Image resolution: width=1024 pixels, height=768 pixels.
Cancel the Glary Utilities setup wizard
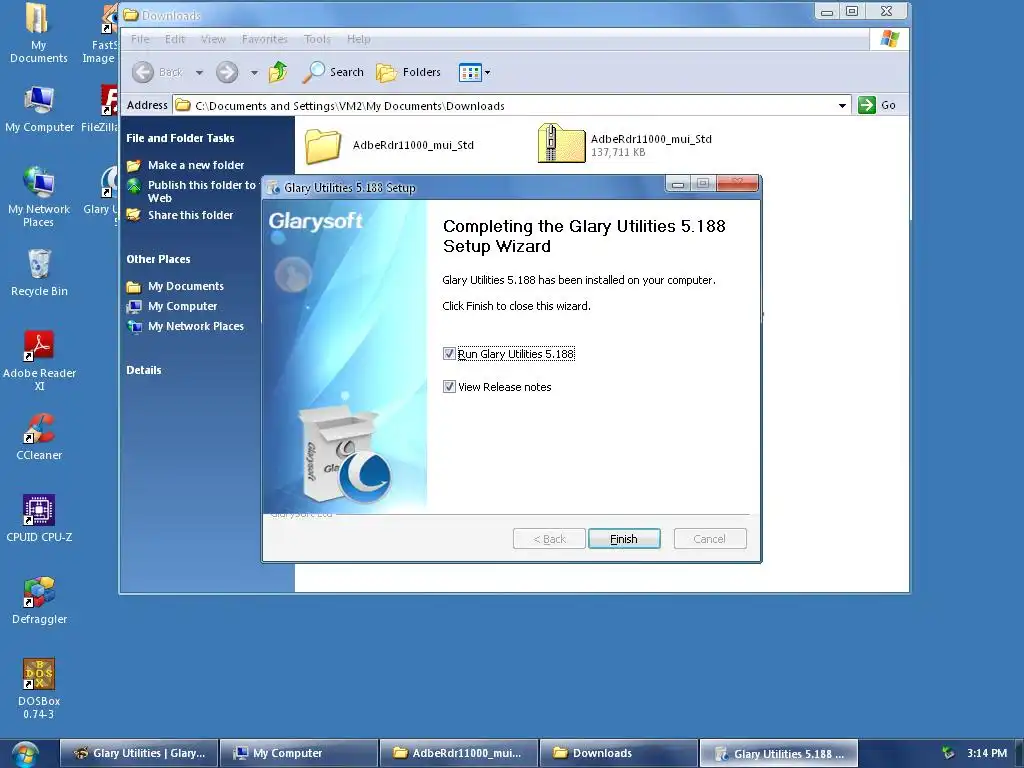(x=709, y=539)
